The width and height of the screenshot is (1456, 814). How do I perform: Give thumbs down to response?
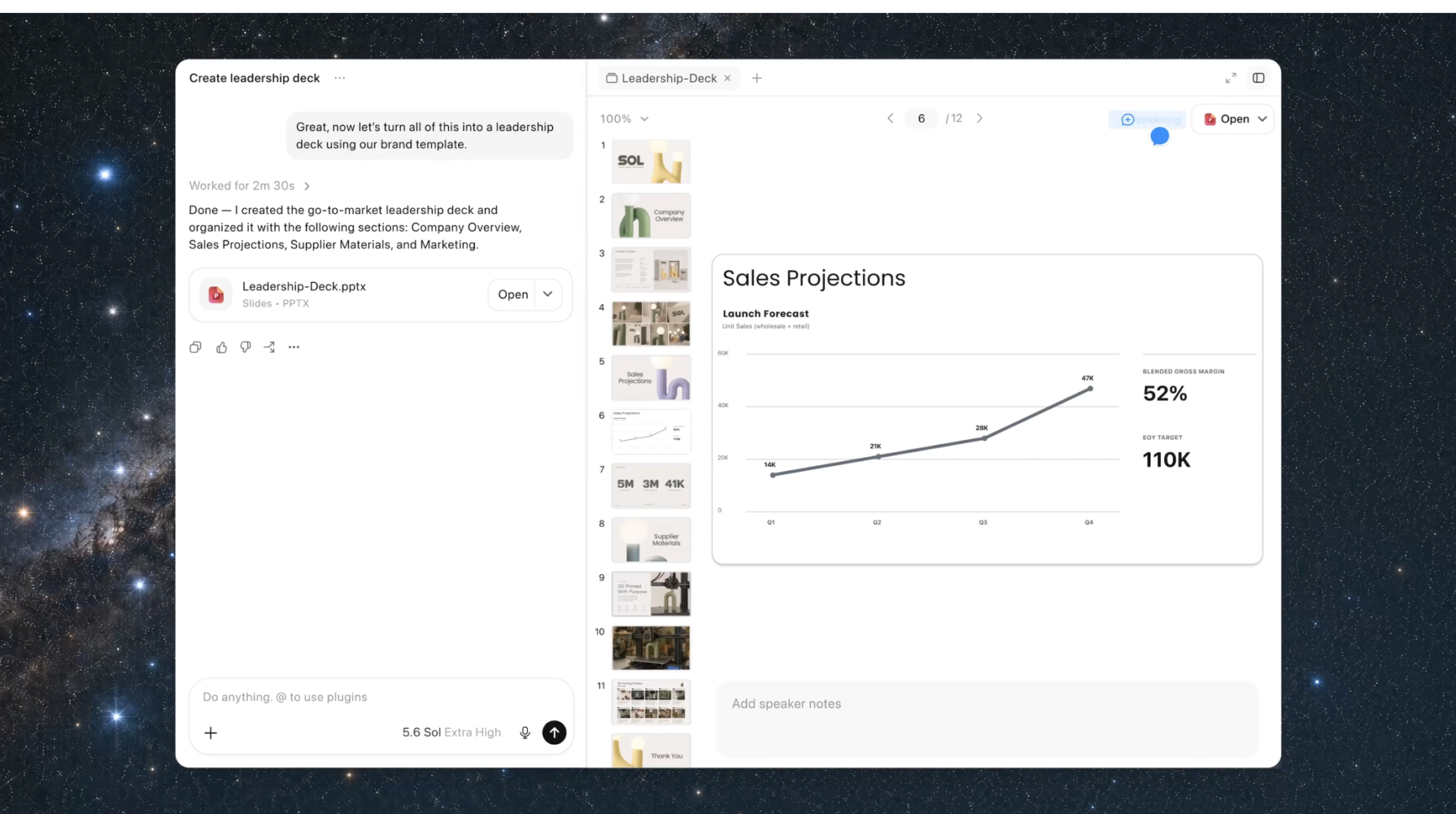[x=245, y=347]
